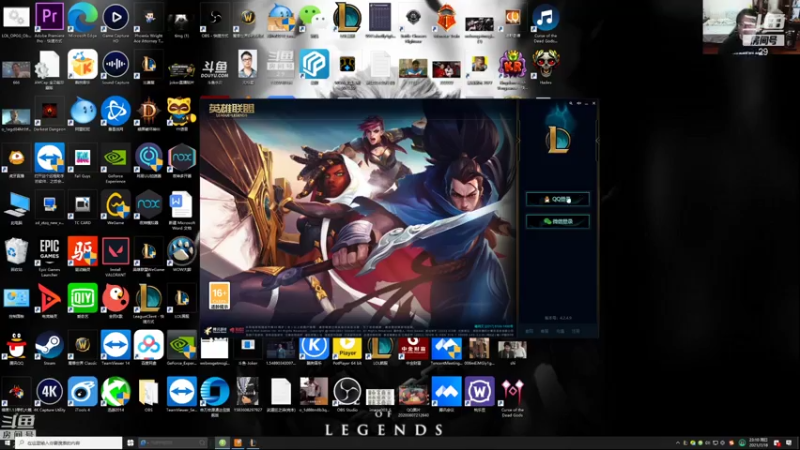The width and height of the screenshot is (800, 450).
Task: Open the World of Warcraft Classic shortcut
Action: (83, 345)
